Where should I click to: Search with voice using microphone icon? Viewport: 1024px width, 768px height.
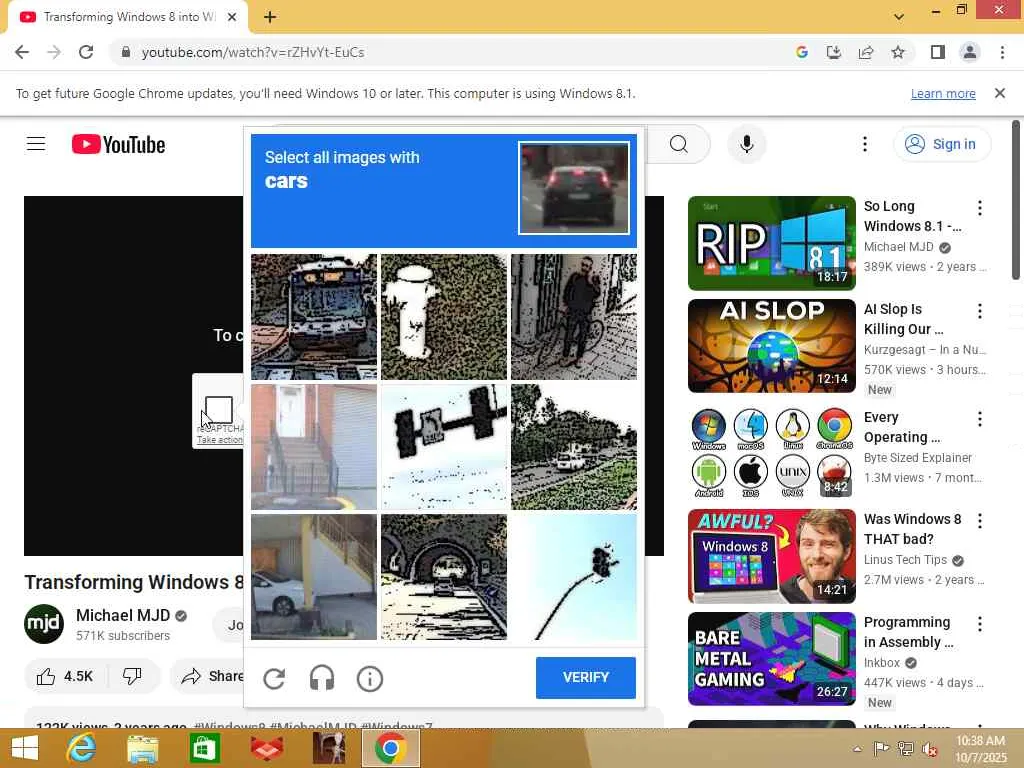(747, 144)
